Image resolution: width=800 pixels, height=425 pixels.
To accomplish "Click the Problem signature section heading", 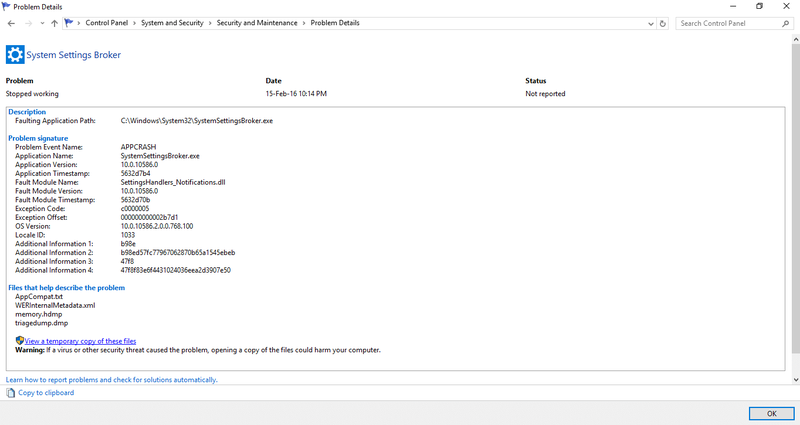I will coord(38,138).
